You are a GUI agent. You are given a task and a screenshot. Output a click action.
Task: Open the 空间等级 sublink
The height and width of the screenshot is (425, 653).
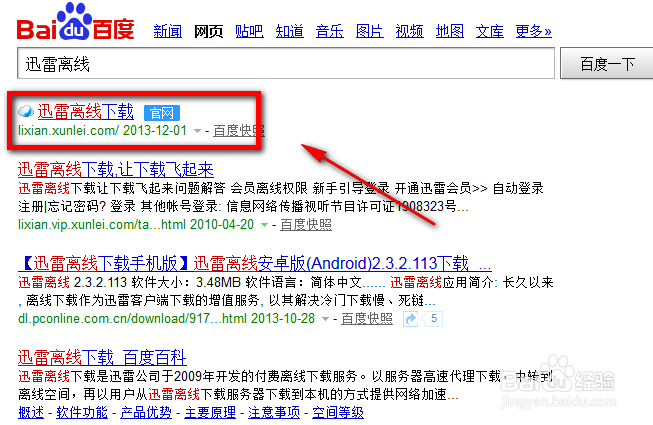[x=338, y=413]
